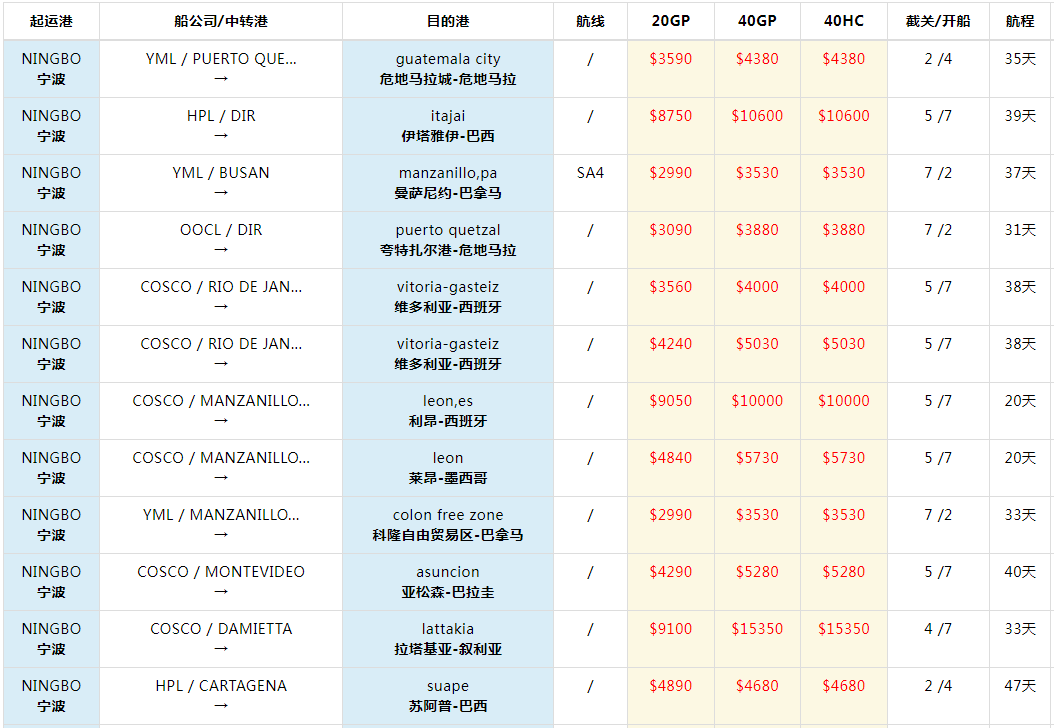Click the 航程 column header
The width and height of the screenshot is (1054, 728).
1020,21
